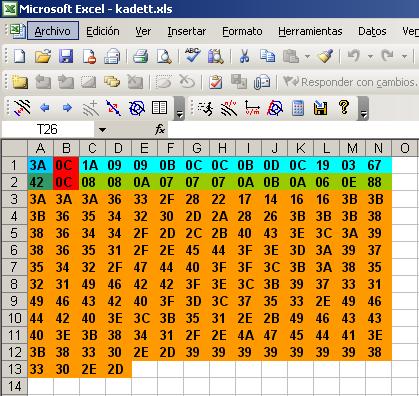This screenshot has width=419, height=396.
Task: Click the yellow New Comment note icon
Action: click(x=20, y=82)
